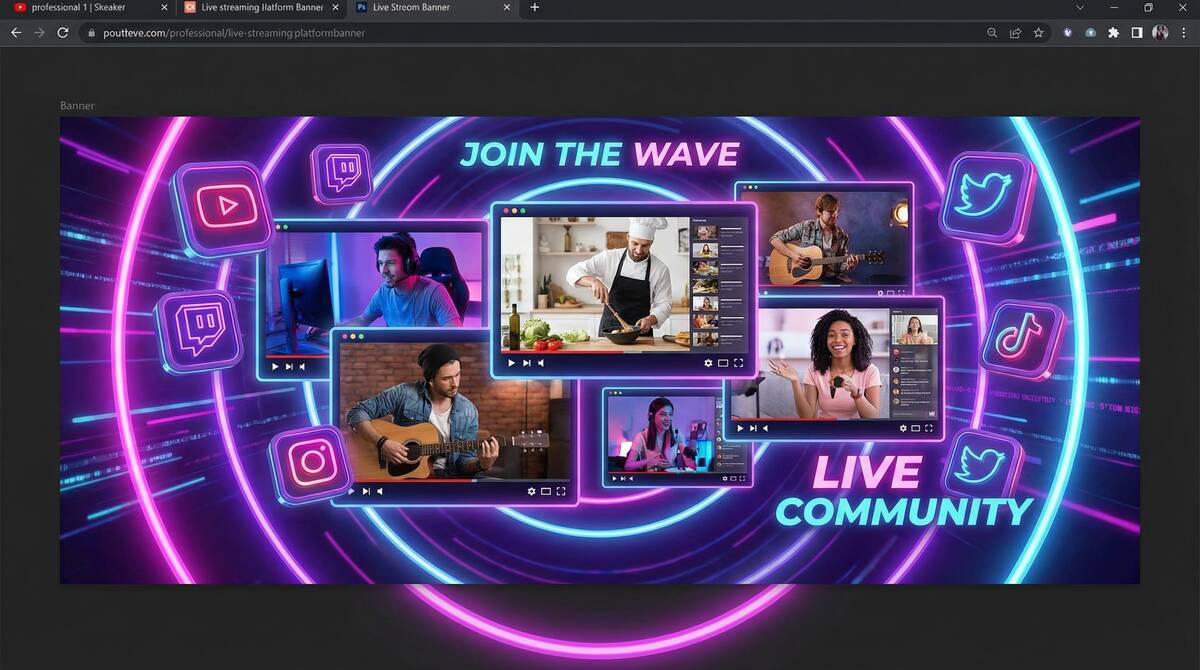Image resolution: width=1200 pixels, height=670 pixels.
Task: Switch to the "Live Stroom Banner" tab
Action: pos(420,8)
